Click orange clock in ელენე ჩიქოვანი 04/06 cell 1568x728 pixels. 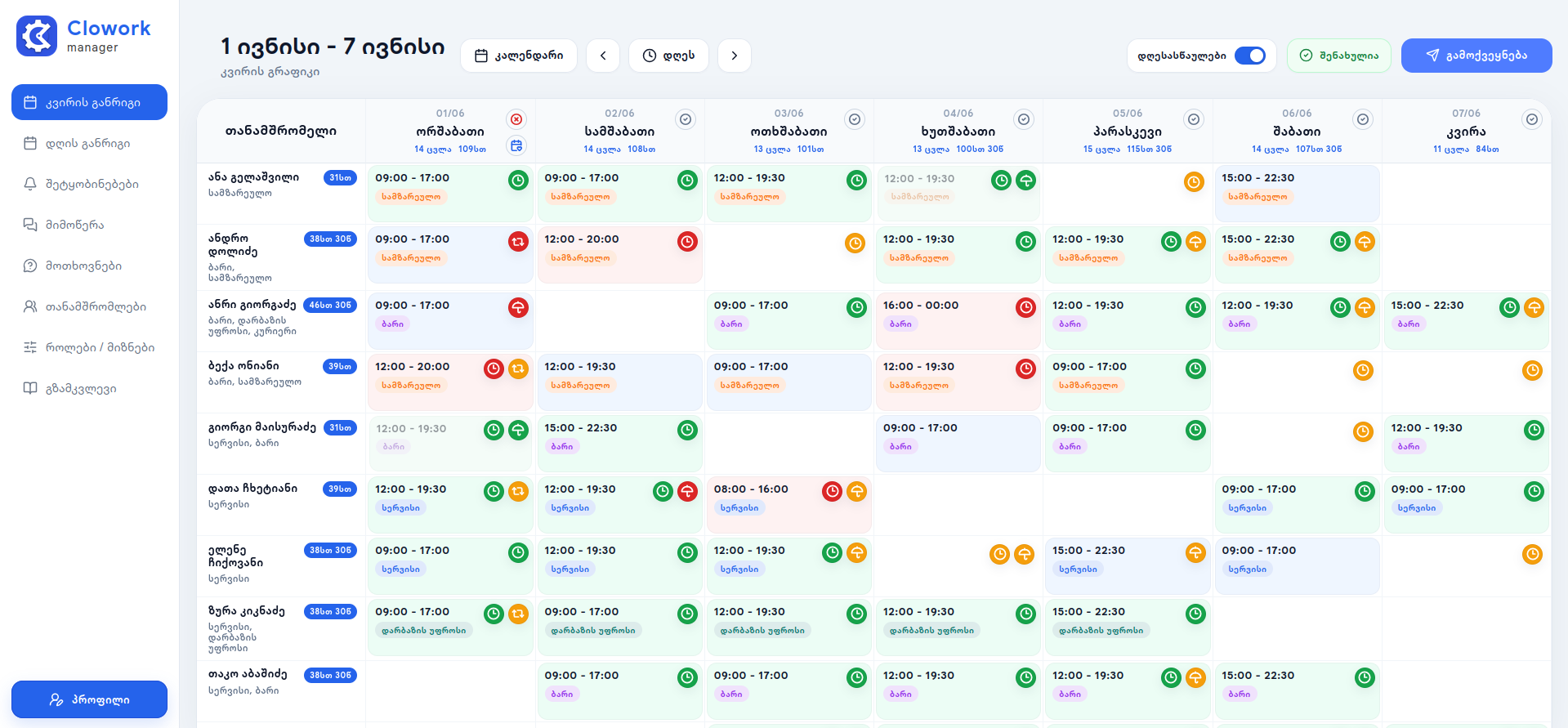[x=999, y=554]
